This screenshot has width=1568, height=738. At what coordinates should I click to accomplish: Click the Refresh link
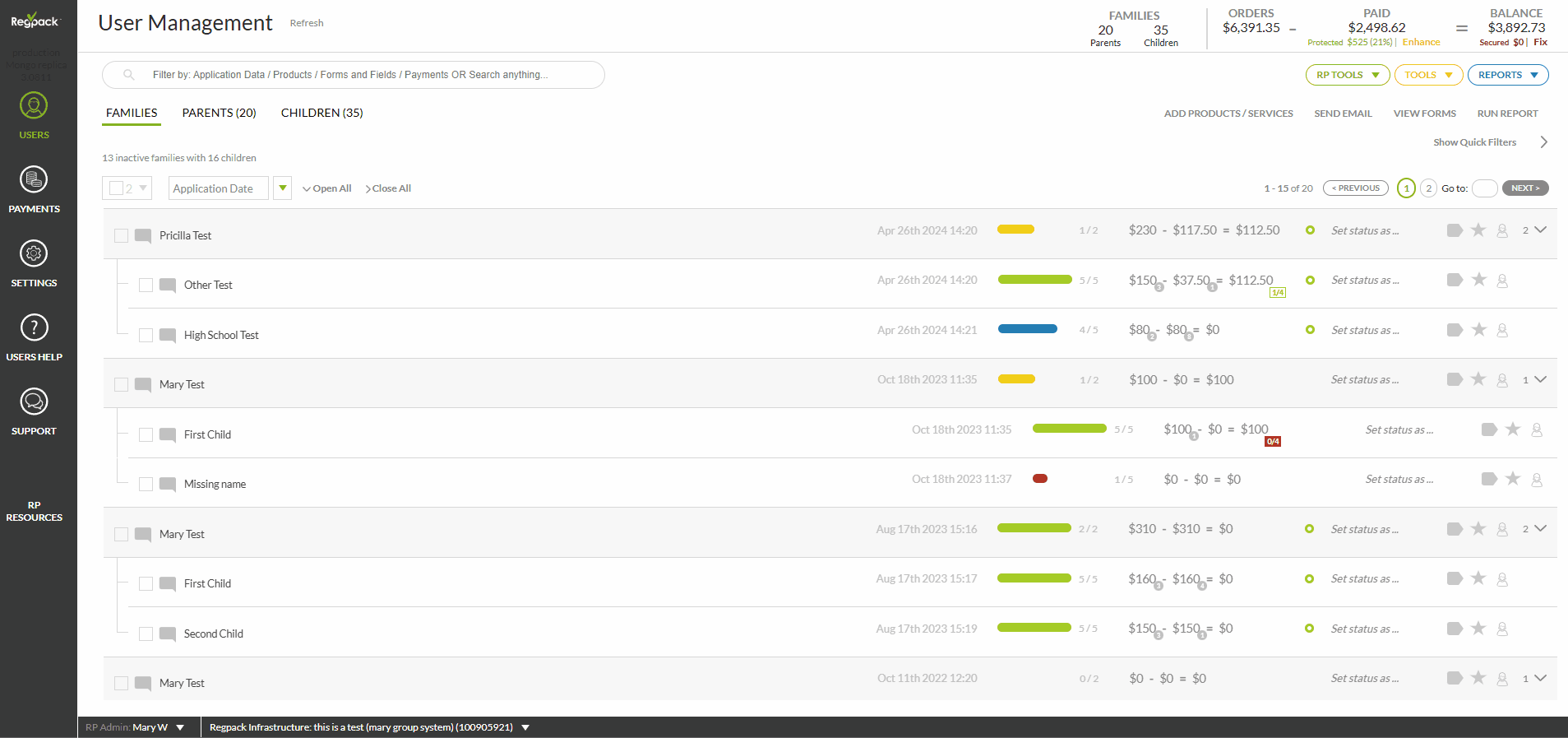(x=307, y=23)
